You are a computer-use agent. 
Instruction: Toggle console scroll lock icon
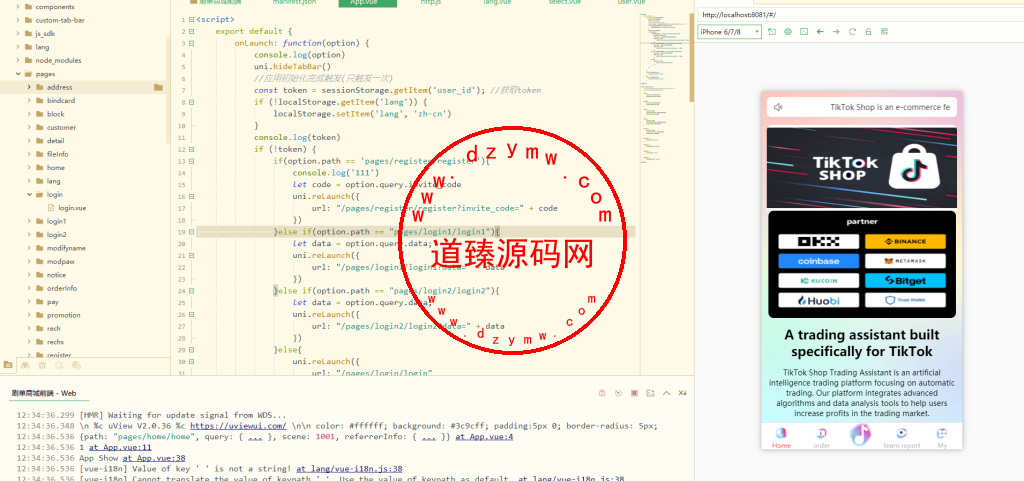602,393
